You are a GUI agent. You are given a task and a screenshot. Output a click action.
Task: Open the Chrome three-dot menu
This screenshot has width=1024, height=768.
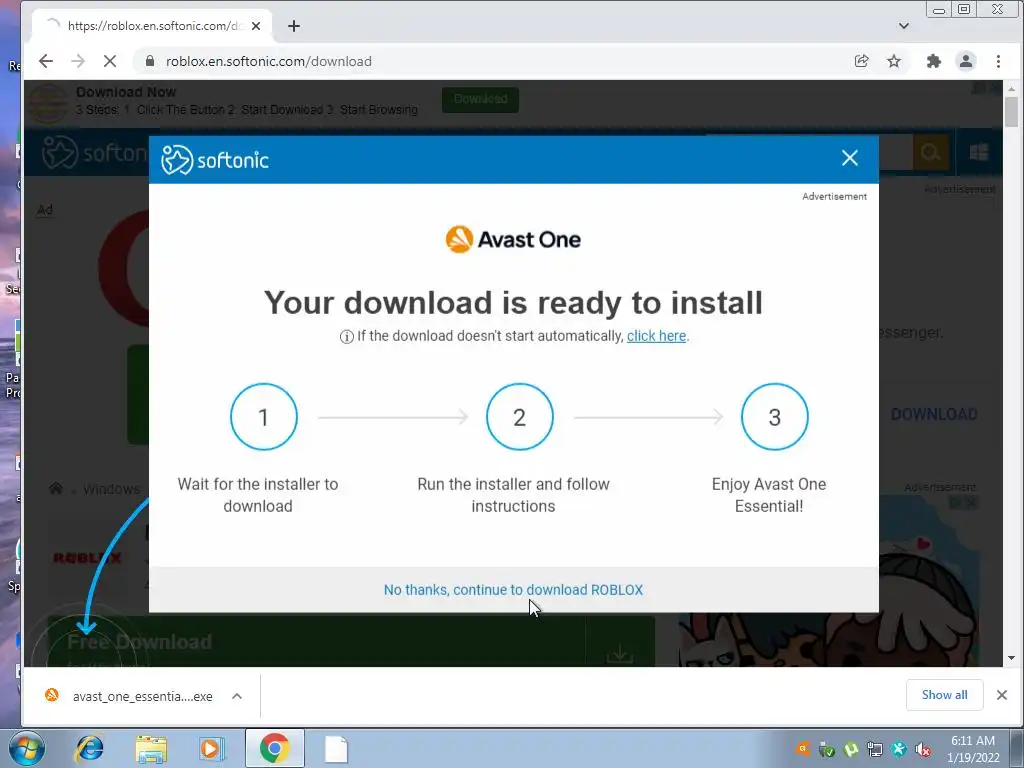tap(999, 61)
